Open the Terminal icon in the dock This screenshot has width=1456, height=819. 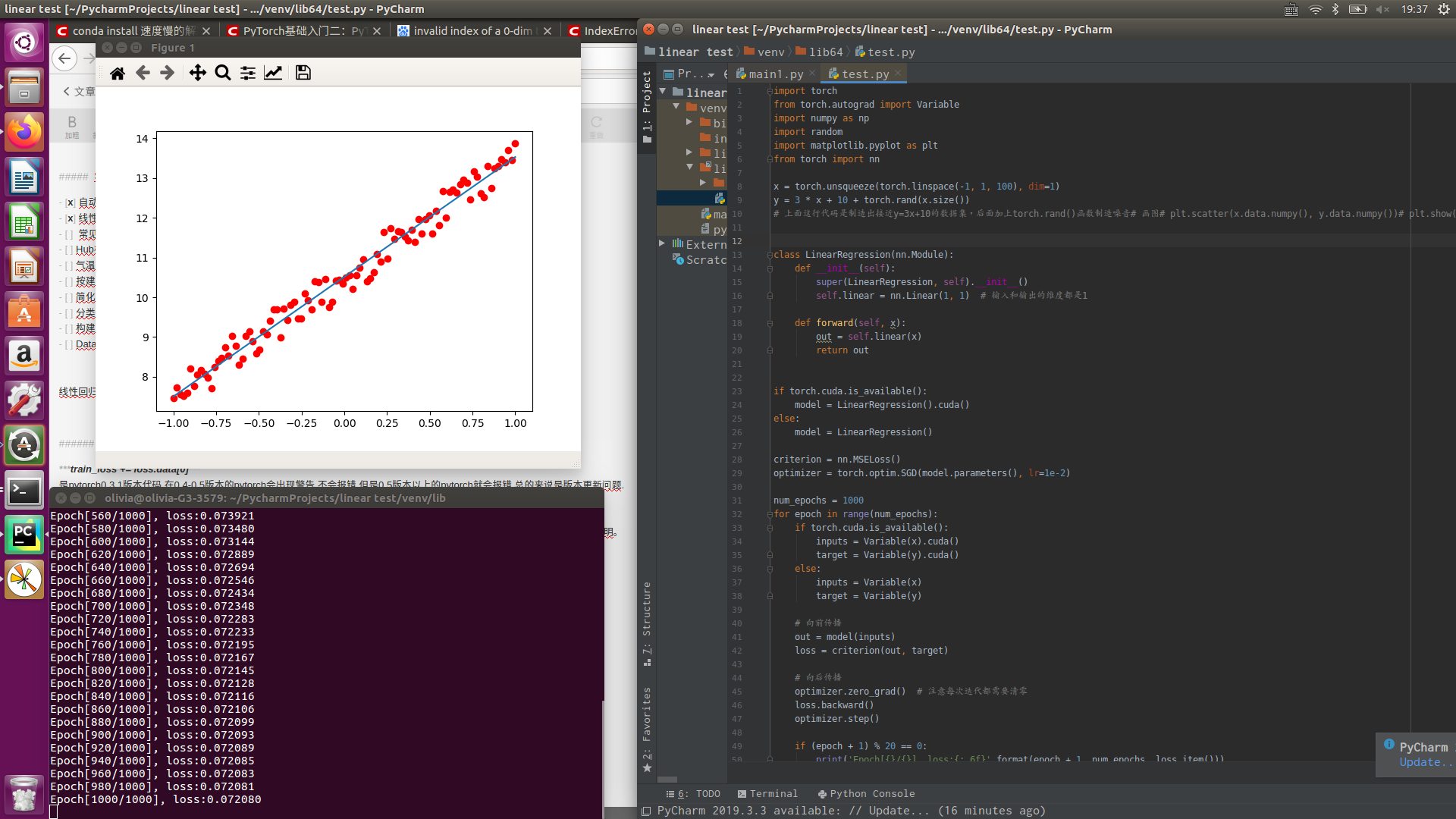(x=24, y=491)
